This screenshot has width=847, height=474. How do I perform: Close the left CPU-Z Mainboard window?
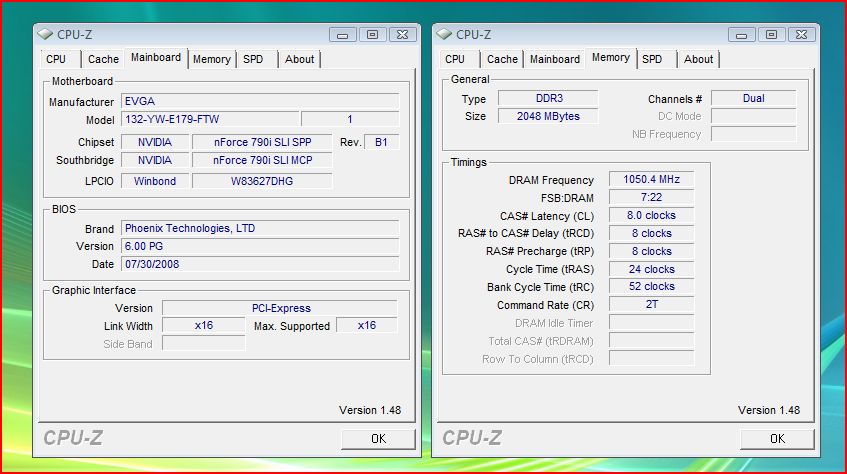(x=402, y=35)
